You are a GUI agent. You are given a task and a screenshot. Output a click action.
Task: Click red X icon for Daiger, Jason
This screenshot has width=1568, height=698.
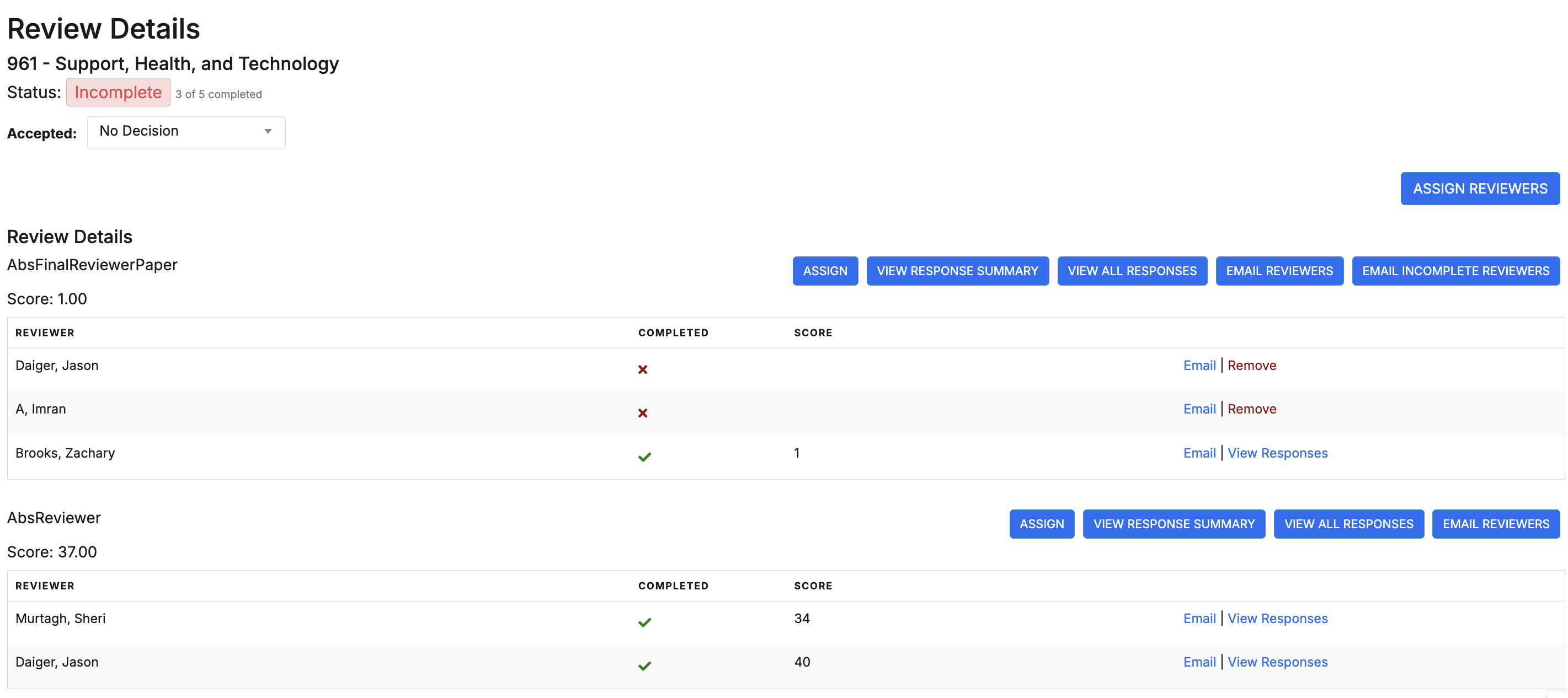[642, 369]
